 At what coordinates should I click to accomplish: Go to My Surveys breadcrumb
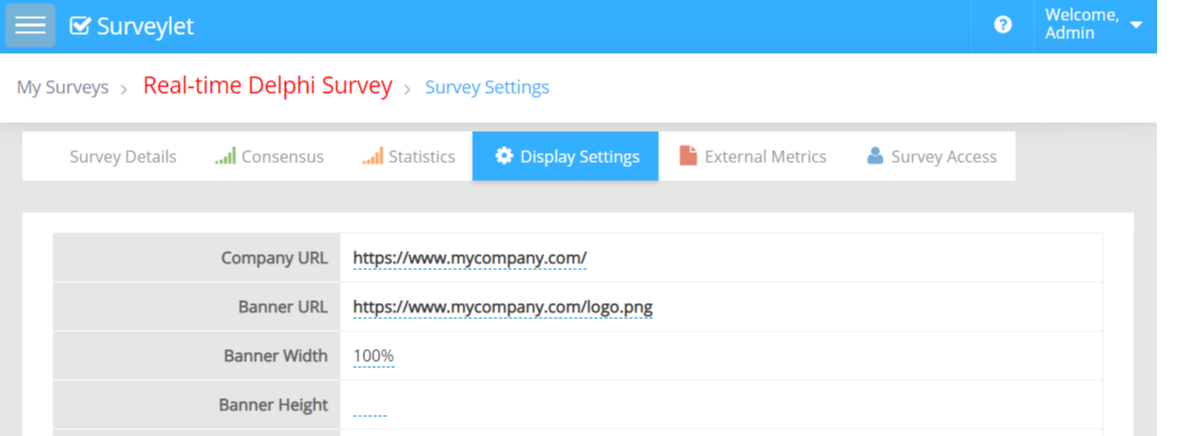click(x=62, y=87)
